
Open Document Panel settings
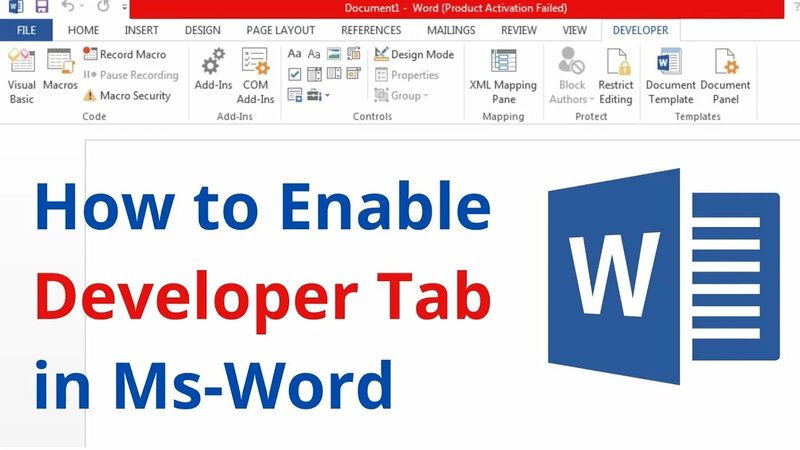tap(725, 76)
